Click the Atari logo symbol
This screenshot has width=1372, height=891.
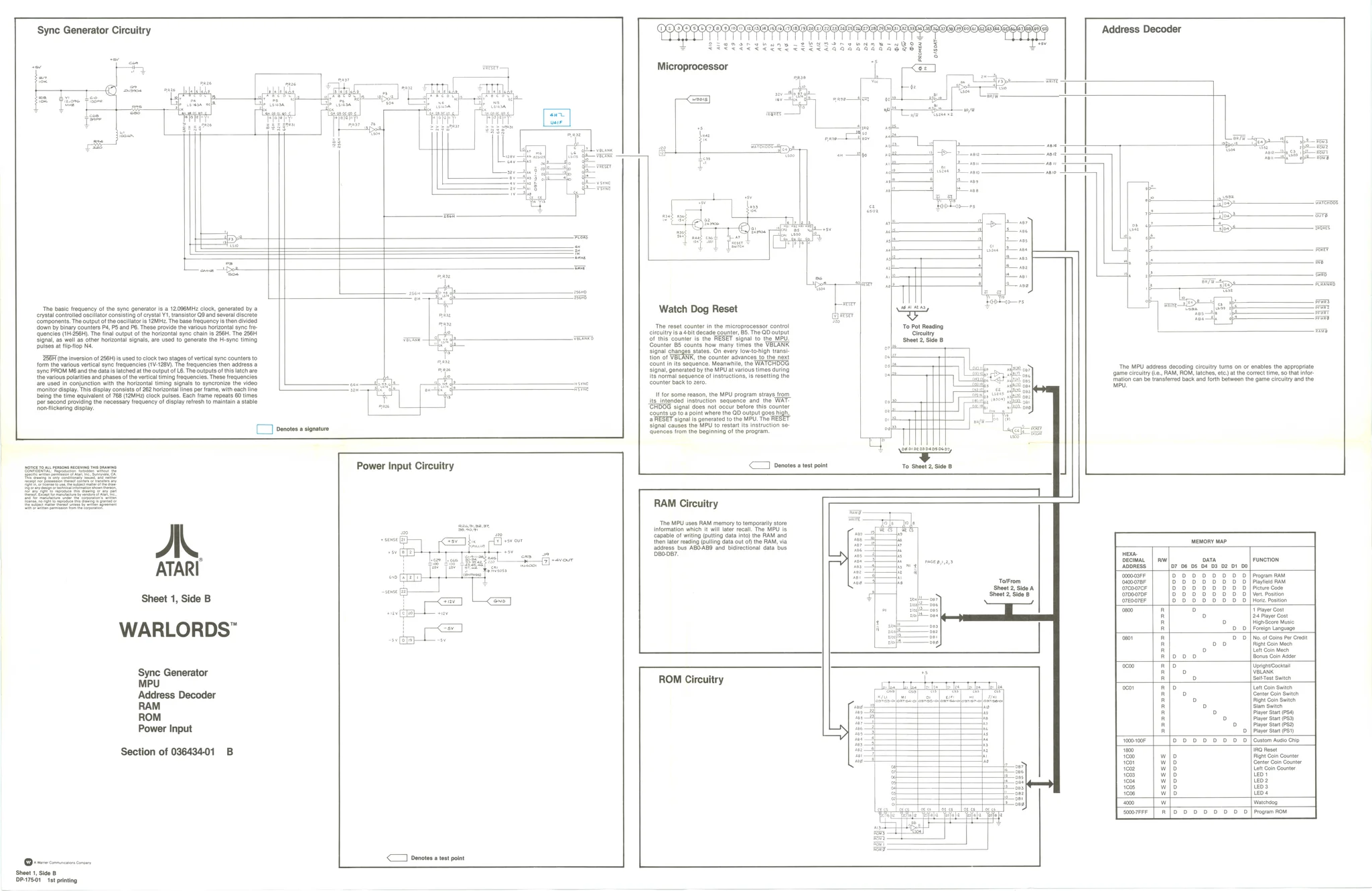click(178, 541)
